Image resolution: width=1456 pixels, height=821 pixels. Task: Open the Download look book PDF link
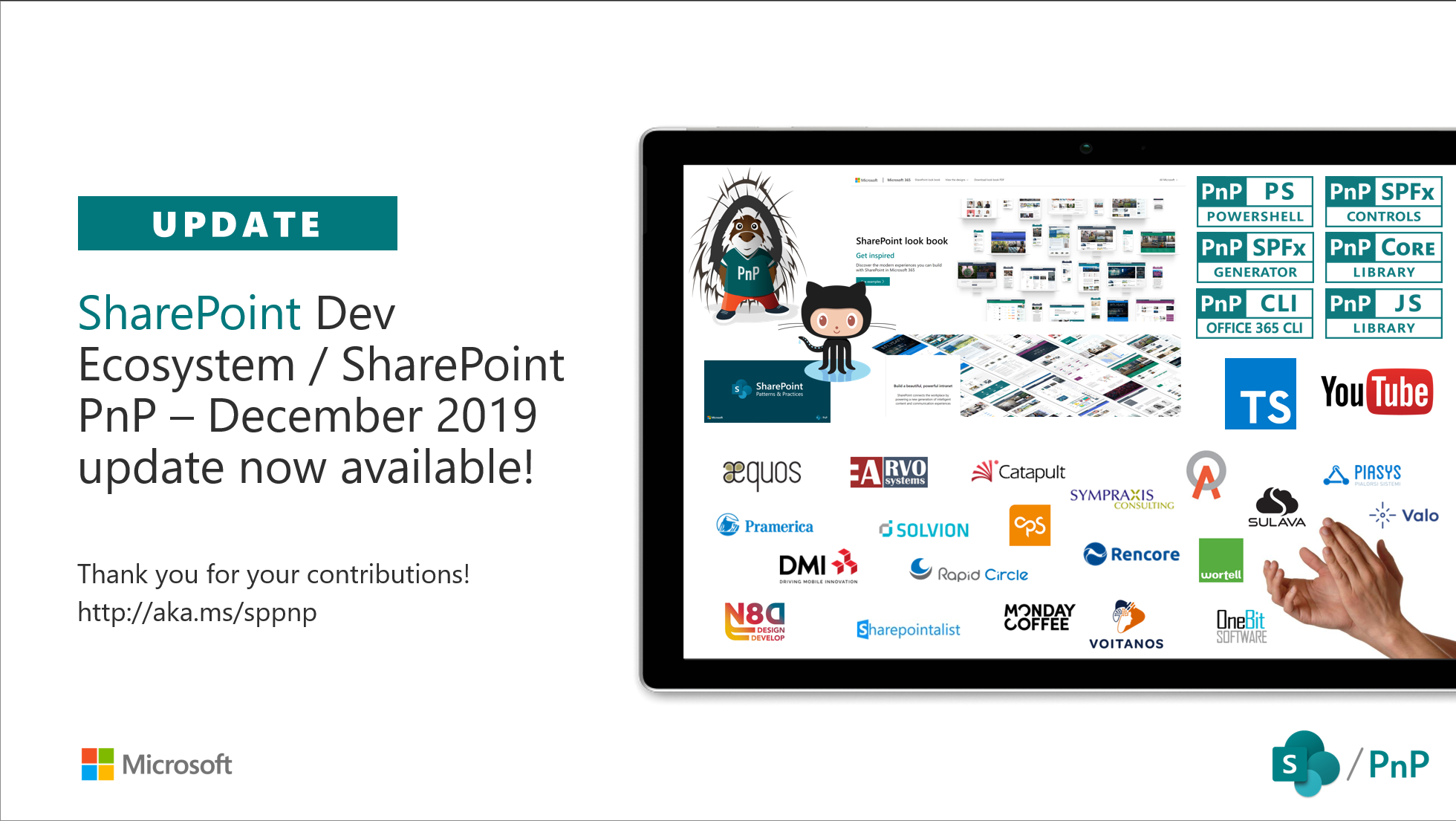(989, 180)
